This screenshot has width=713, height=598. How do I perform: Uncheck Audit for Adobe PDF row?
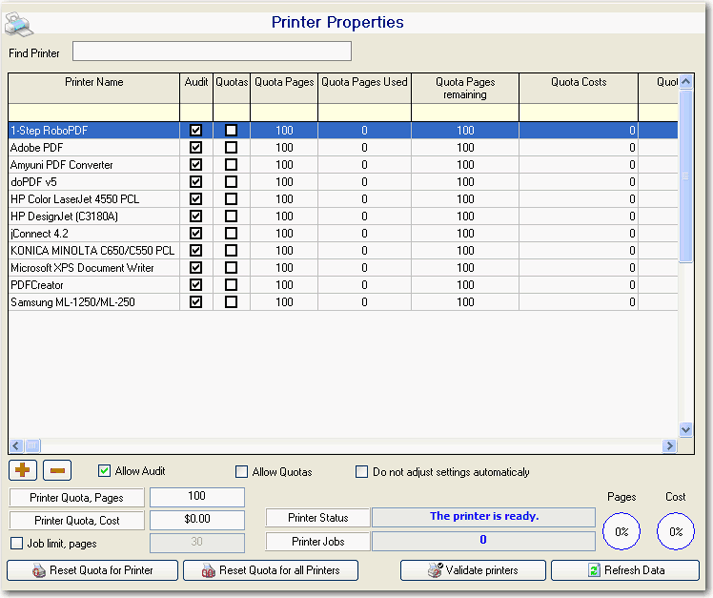196,147
